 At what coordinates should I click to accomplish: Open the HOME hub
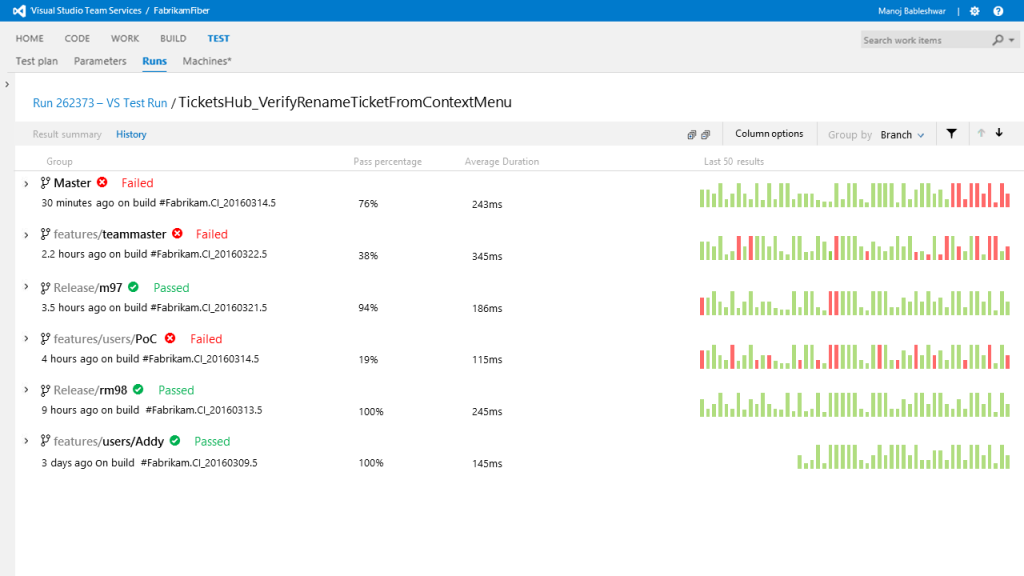click(29, 39)
